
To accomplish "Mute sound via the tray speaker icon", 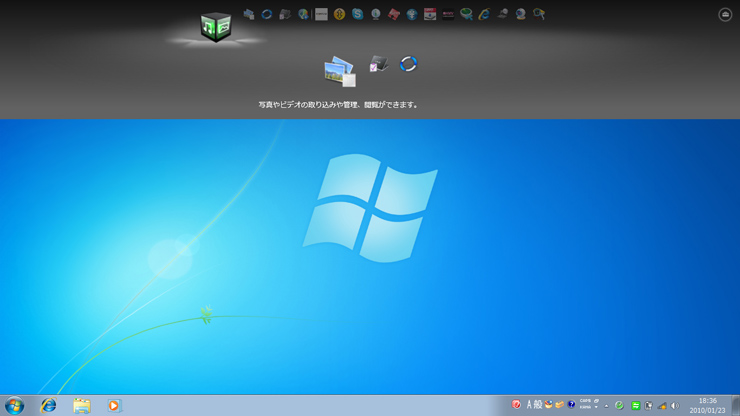I will pyautogui.click(x=674, y=406).
